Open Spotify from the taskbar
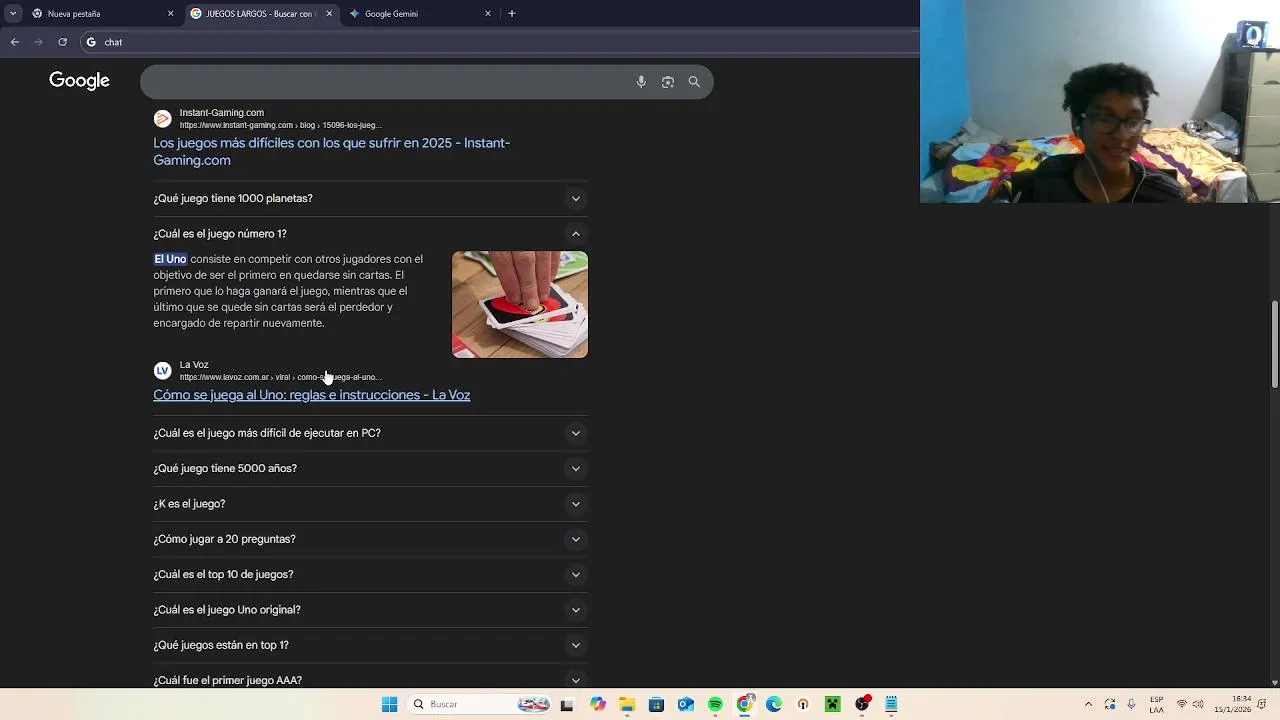1280x720 pixels. point(715,704)
